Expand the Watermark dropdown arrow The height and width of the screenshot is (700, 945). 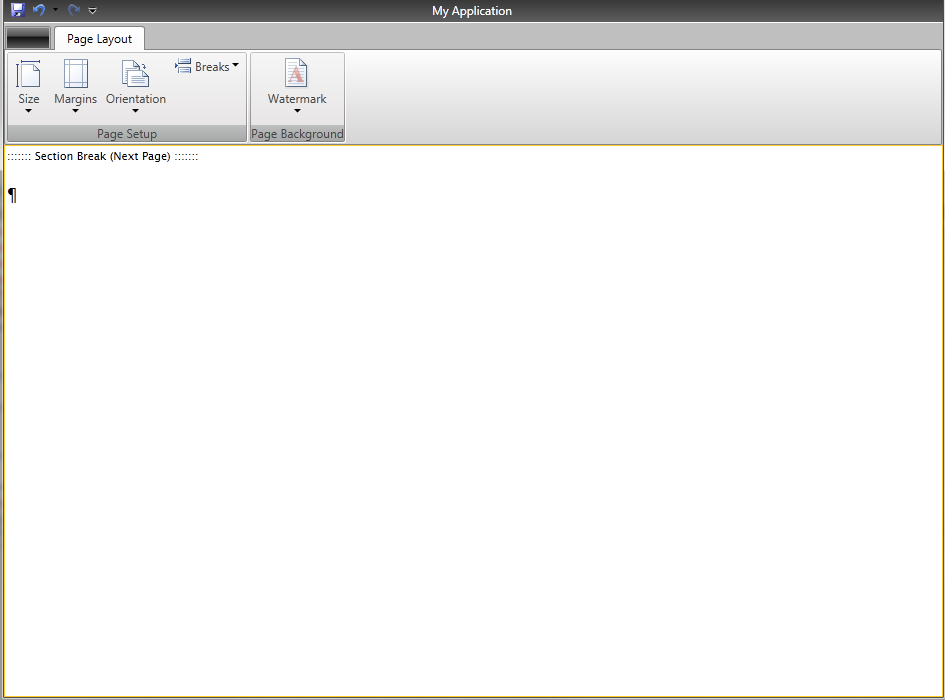(297, 111)
